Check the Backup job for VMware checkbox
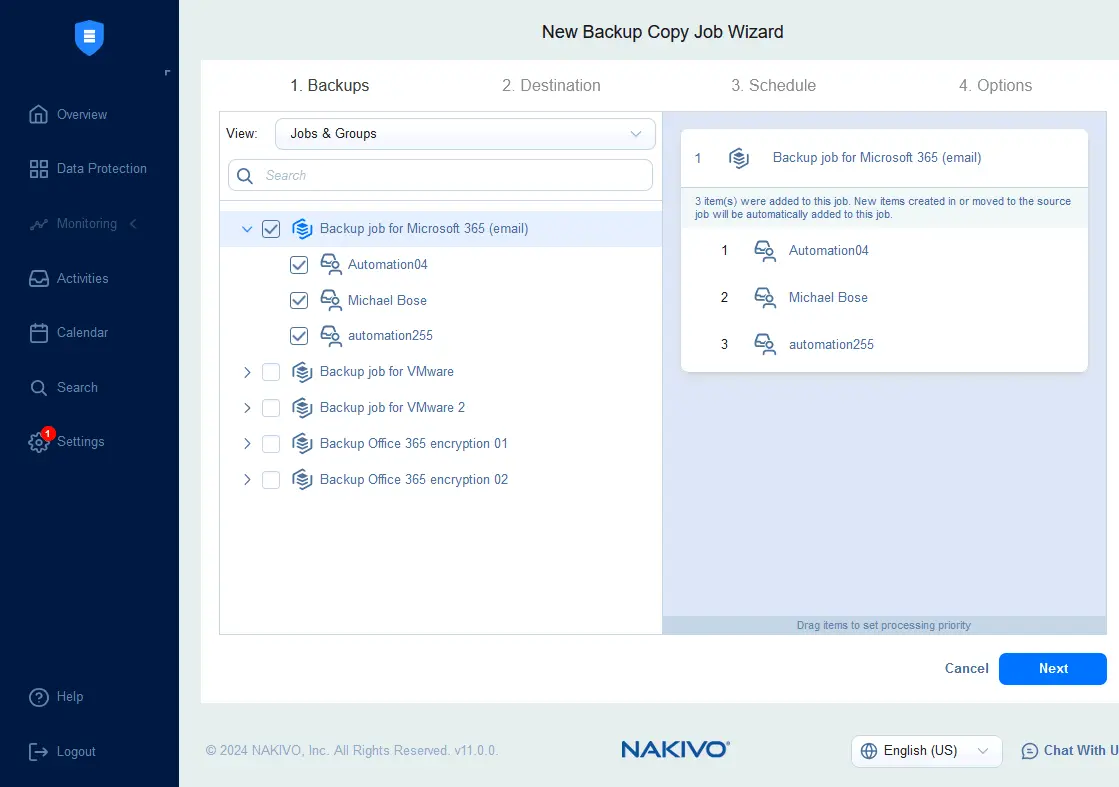The height and width of the screenshot is (787, 1119). (271, 372)
